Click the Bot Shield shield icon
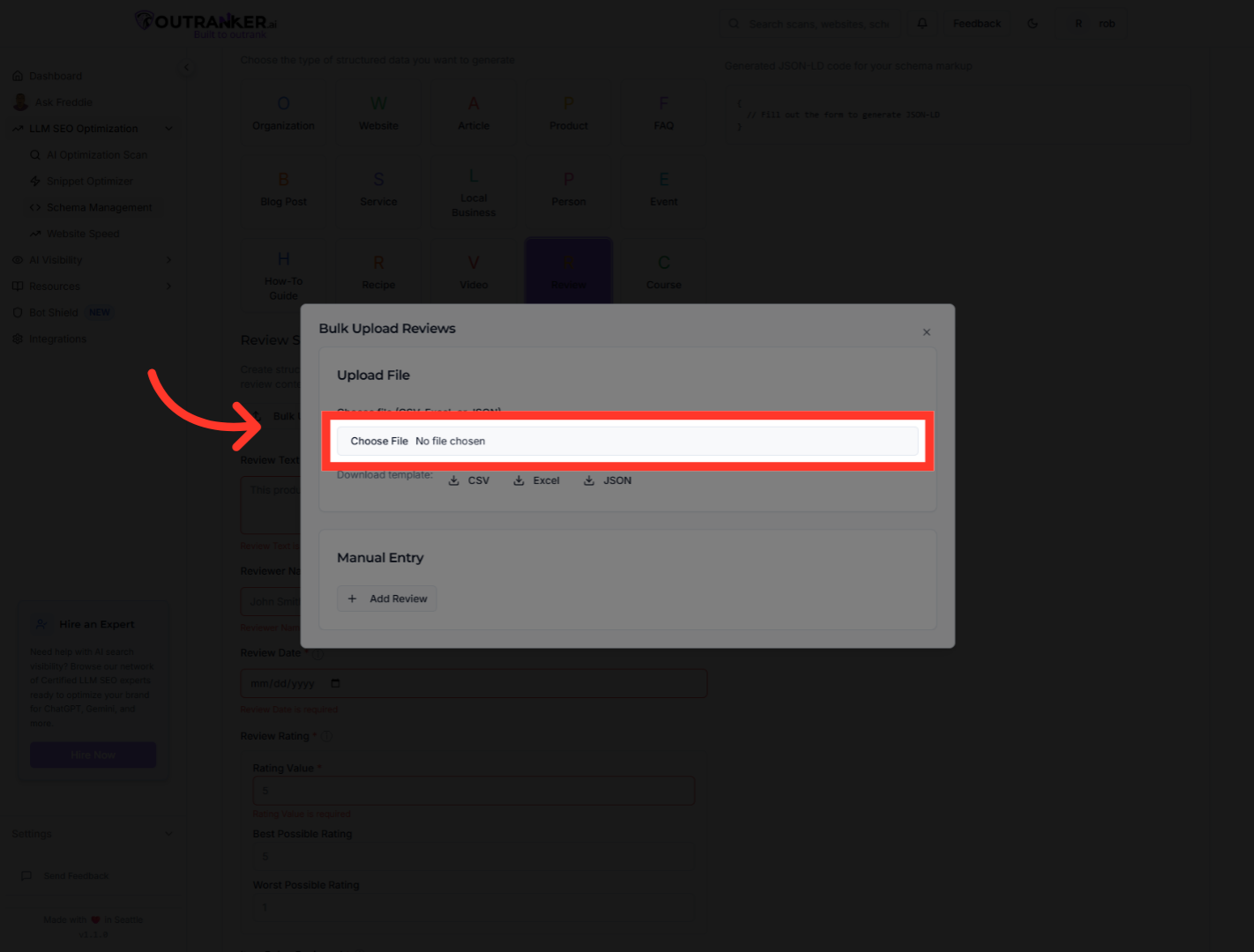The height and width of the screenshot is (952, 1254). coord(18,313)
